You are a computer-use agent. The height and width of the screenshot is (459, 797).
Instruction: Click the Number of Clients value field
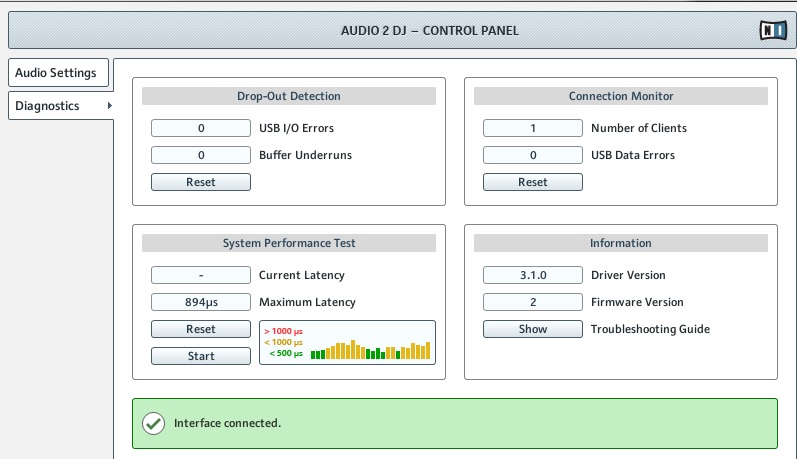532,128
